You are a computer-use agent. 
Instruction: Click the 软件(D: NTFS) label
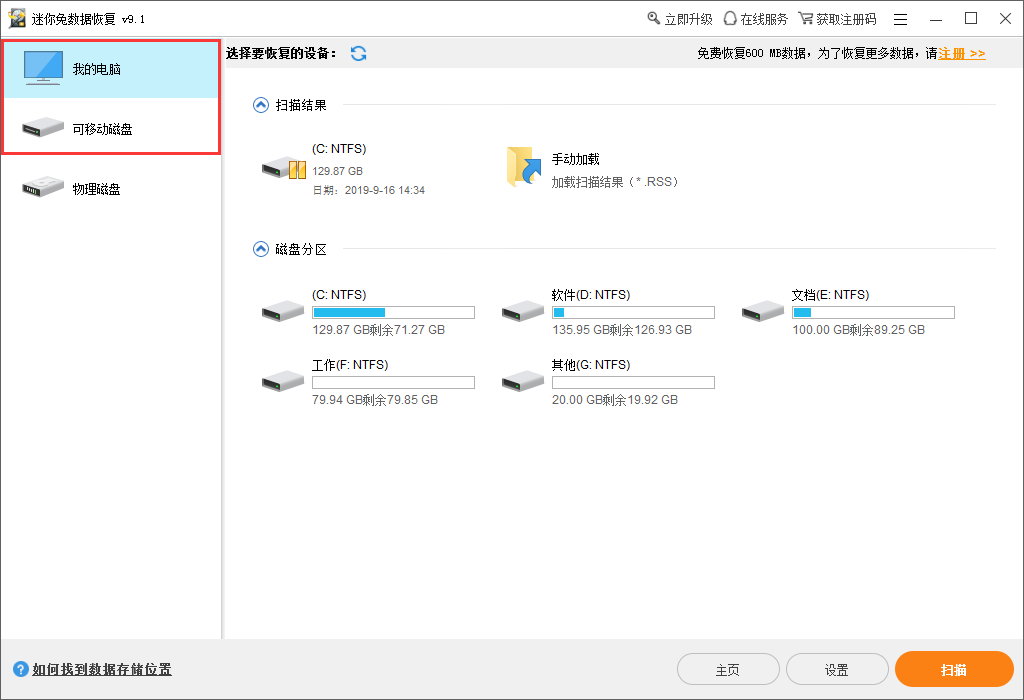tap(591, 295)
